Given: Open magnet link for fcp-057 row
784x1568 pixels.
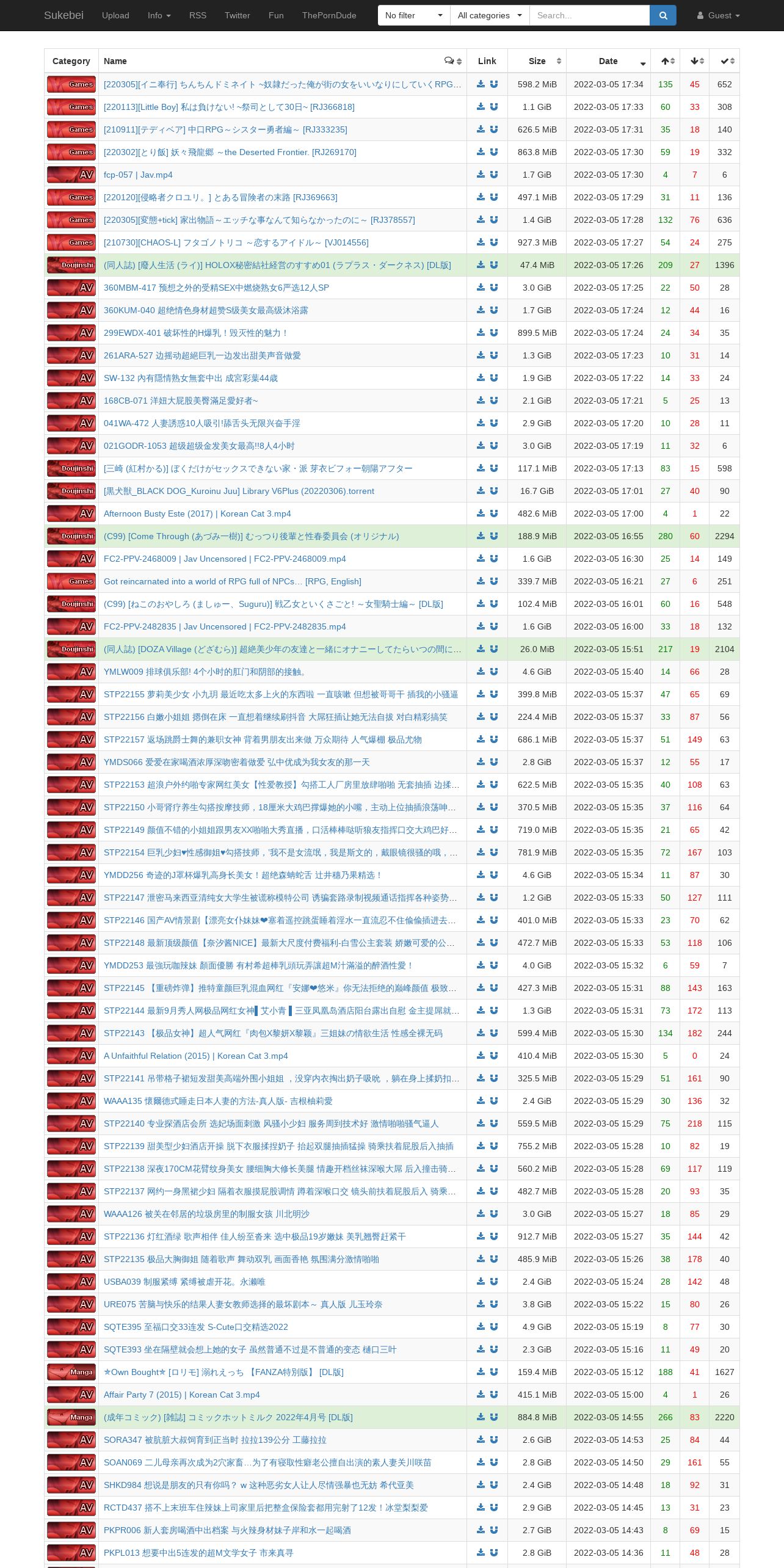Looking at the screenshot, I should tap(494, 175).
